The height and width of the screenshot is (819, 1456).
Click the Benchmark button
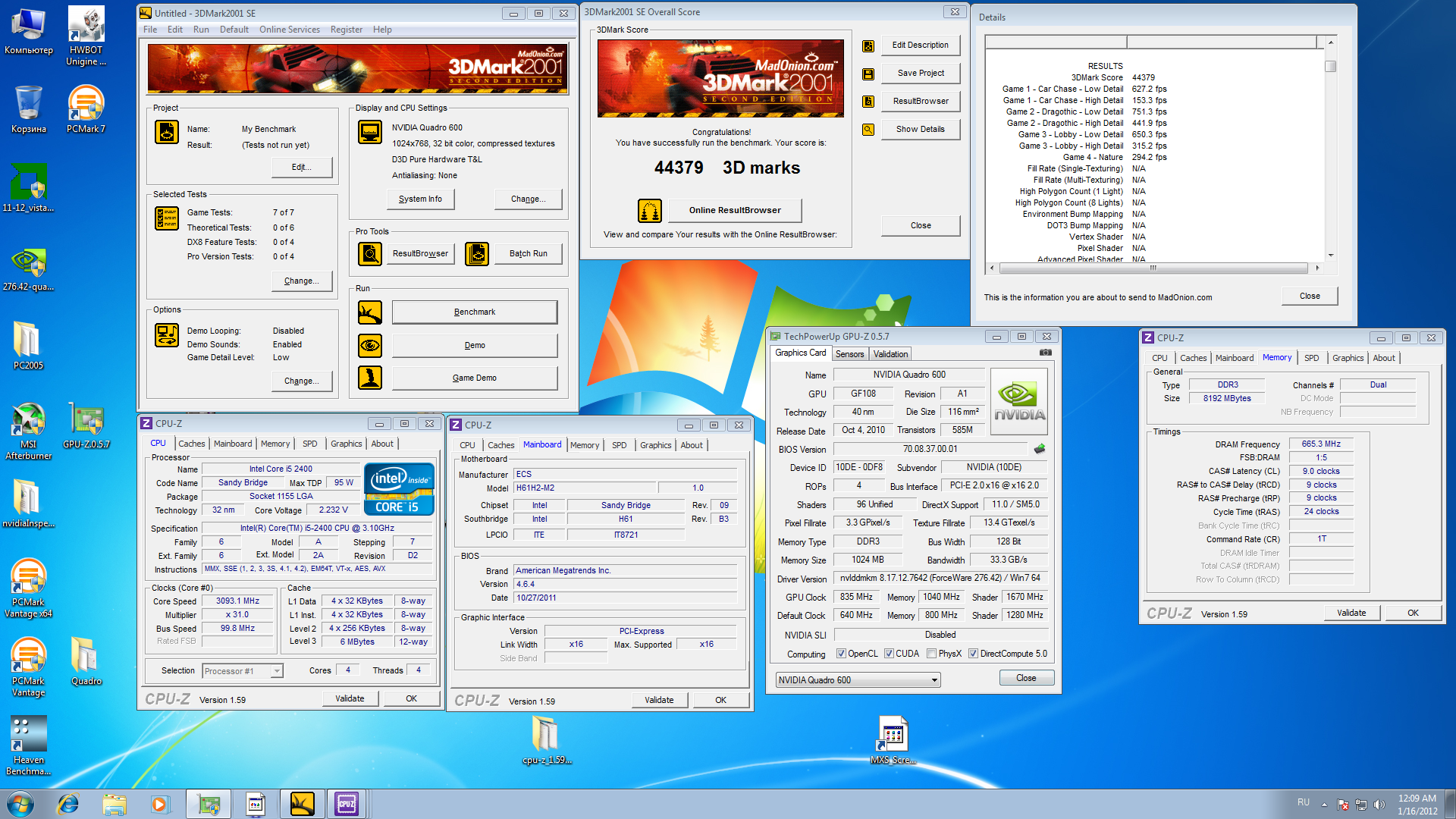click(475, 312)
